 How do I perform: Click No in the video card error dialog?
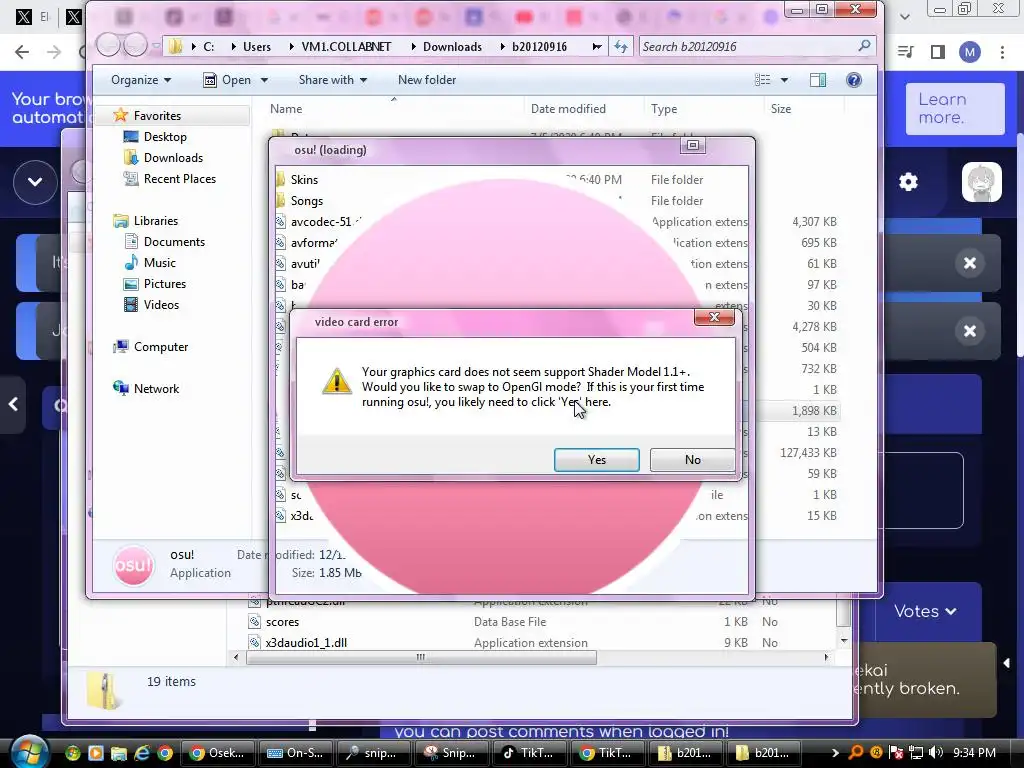[x=692, y=460]
